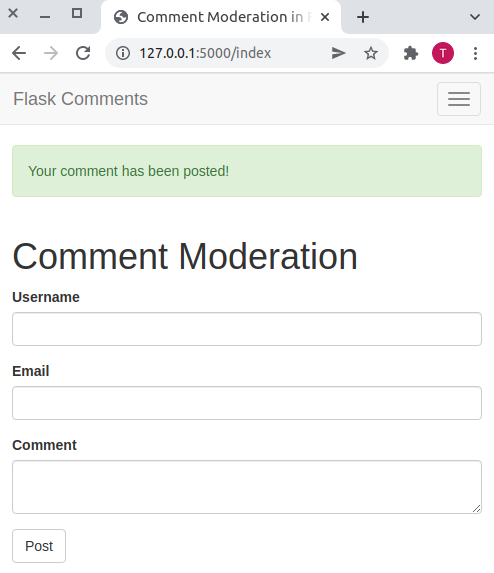Image resolution: width=494 pixels, height=573 pixels.
Task: Click inside the Comment text area
Action: click(x=247, y=487)
